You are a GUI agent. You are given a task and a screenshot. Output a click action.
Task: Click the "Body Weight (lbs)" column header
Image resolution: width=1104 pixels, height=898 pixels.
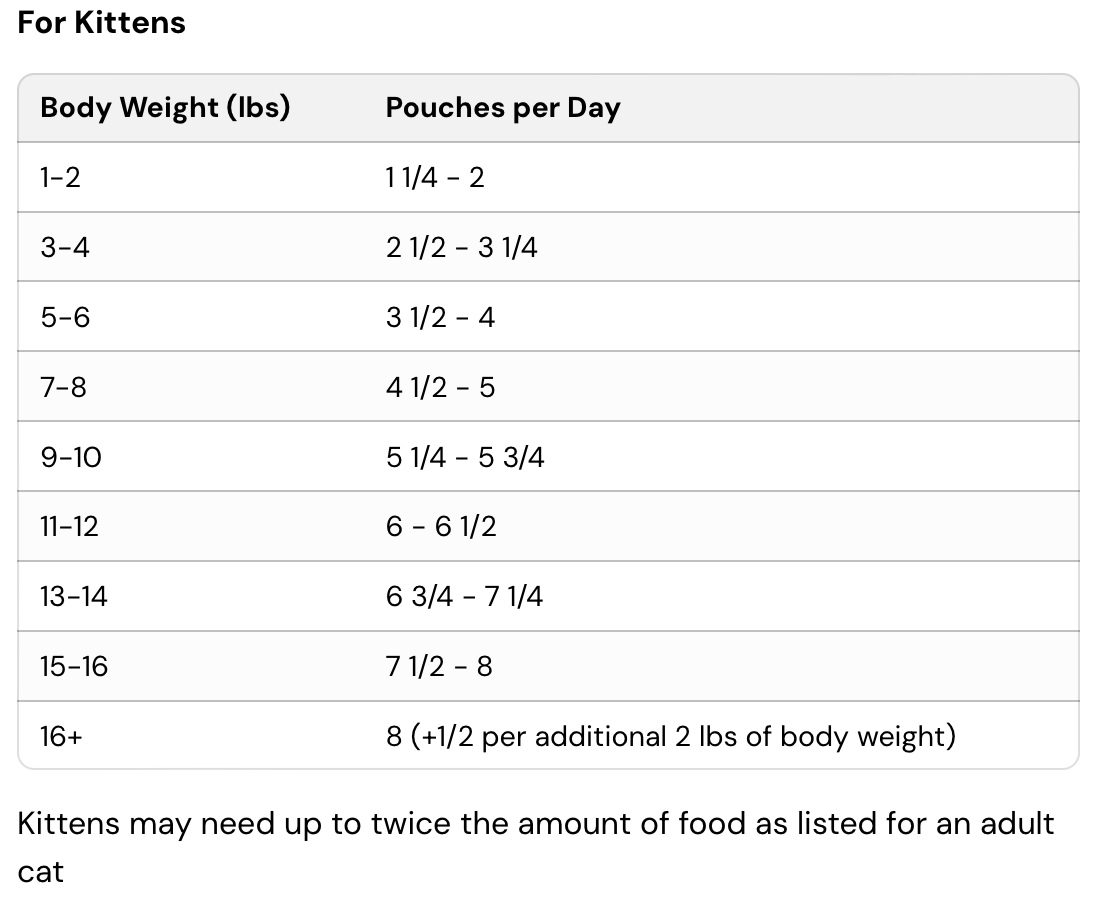pyautogui.click(x=165, y=108)
